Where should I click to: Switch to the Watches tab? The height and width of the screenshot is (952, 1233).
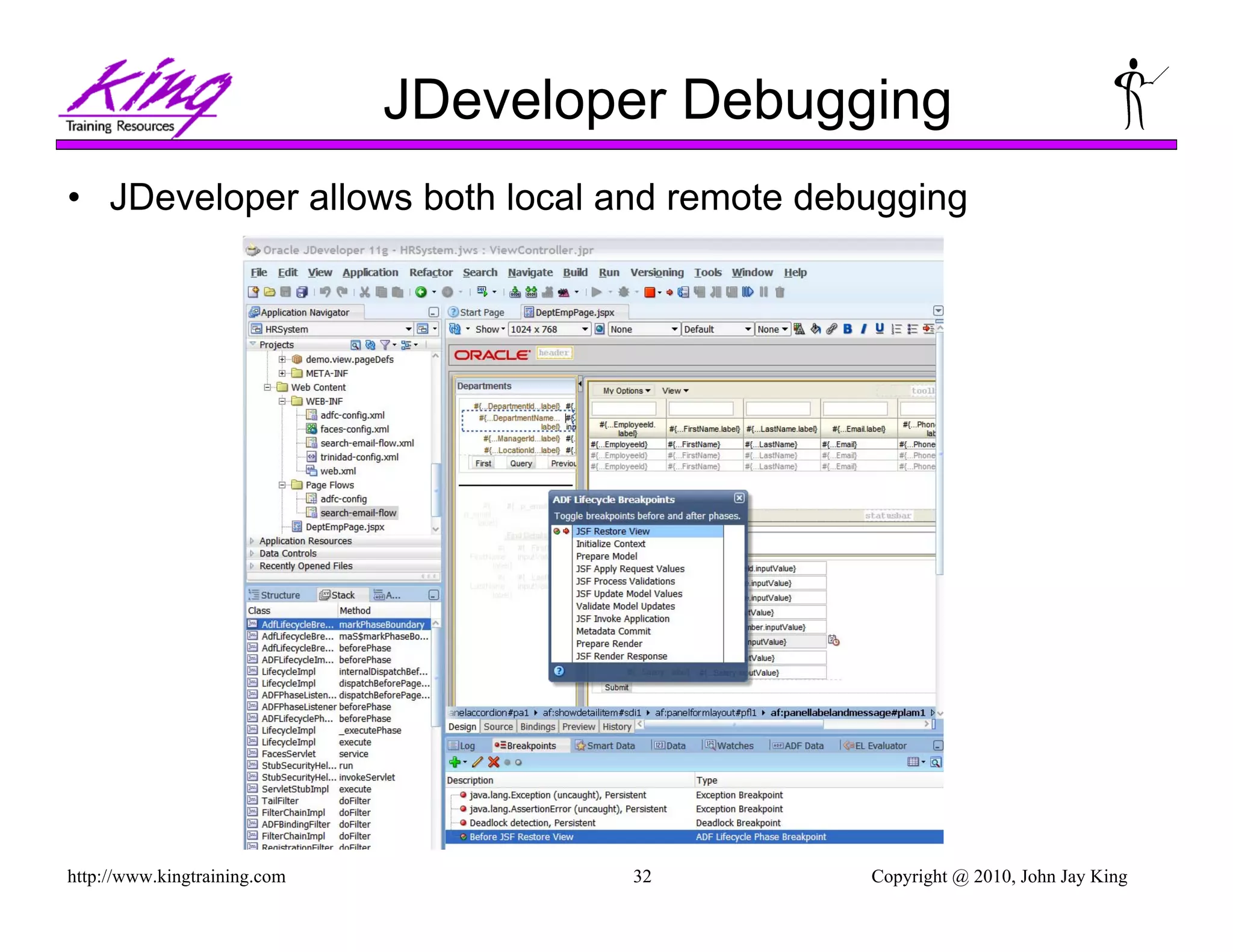pos(729,746)
